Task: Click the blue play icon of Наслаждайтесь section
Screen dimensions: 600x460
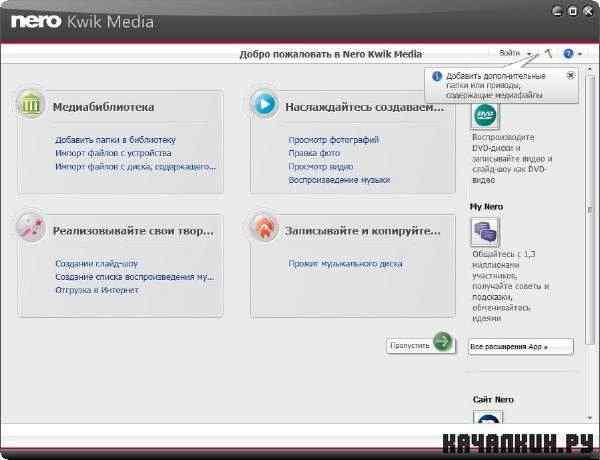Action: (x=264, y=104)
